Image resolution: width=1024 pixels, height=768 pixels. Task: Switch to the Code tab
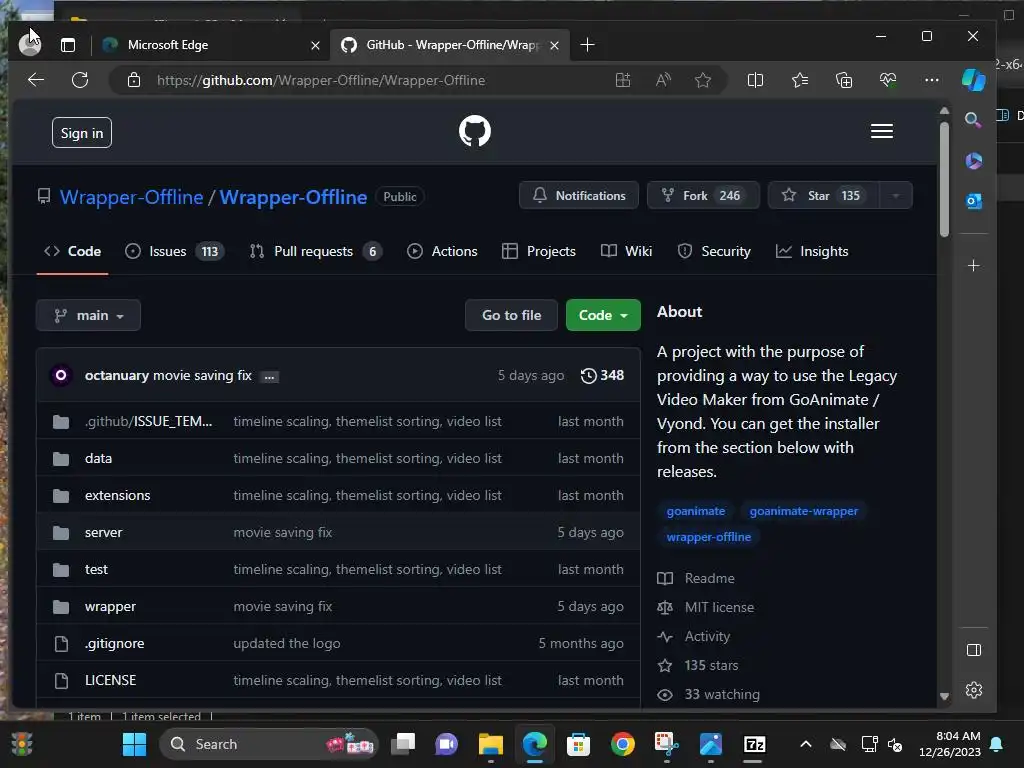click(x=72, y=251)
